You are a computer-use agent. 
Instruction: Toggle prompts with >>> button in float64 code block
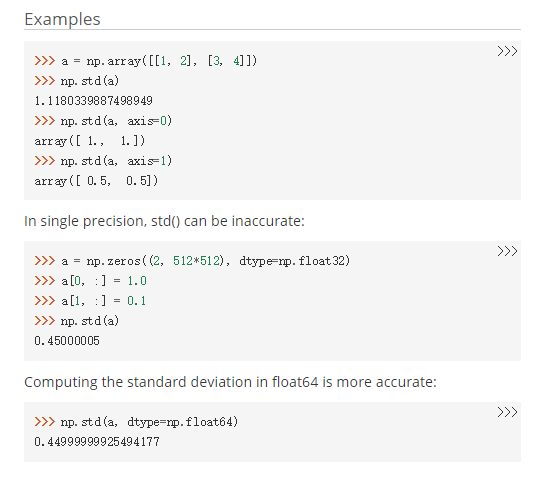coord(507,412)
